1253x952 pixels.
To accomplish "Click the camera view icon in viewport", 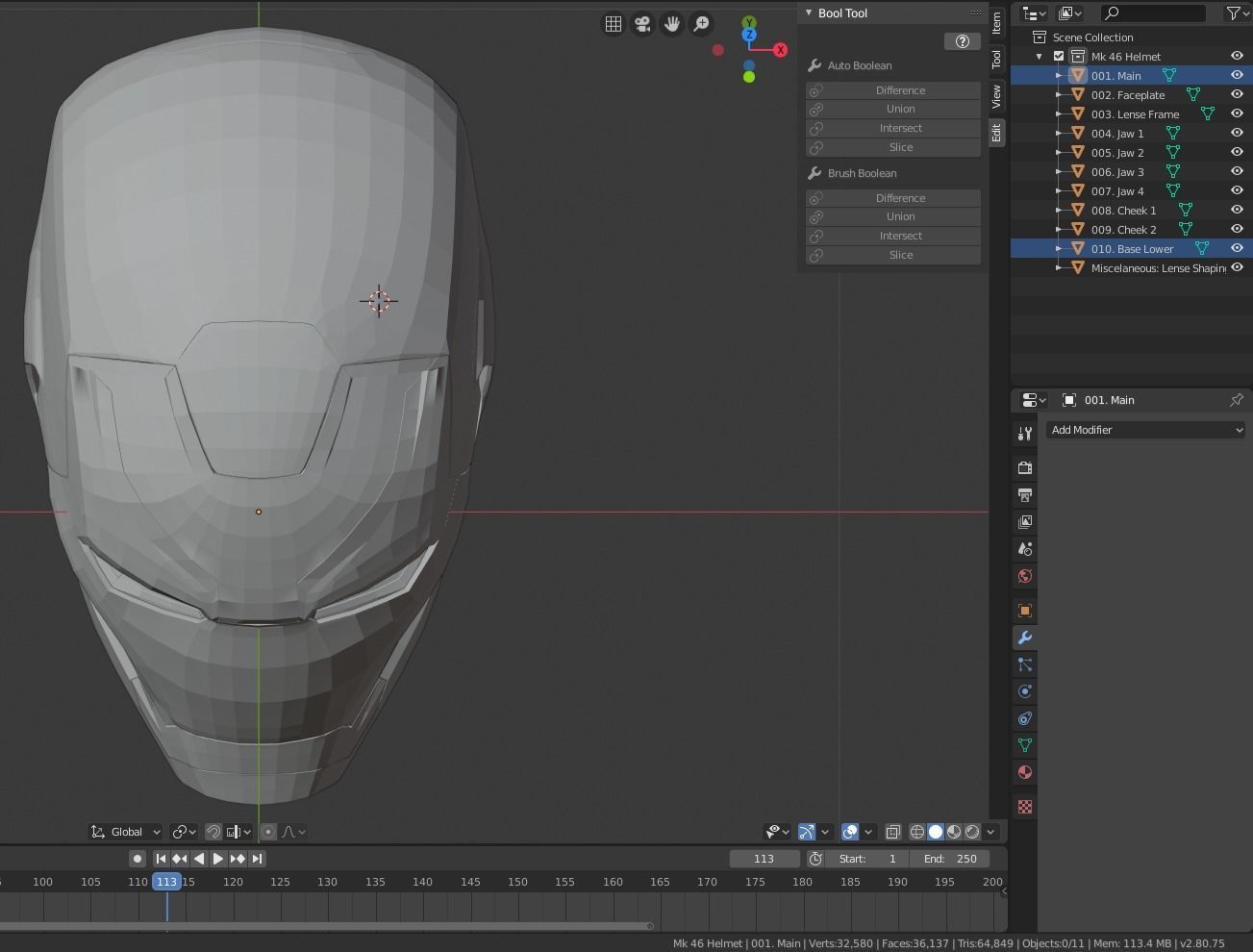I will (642, 24).
